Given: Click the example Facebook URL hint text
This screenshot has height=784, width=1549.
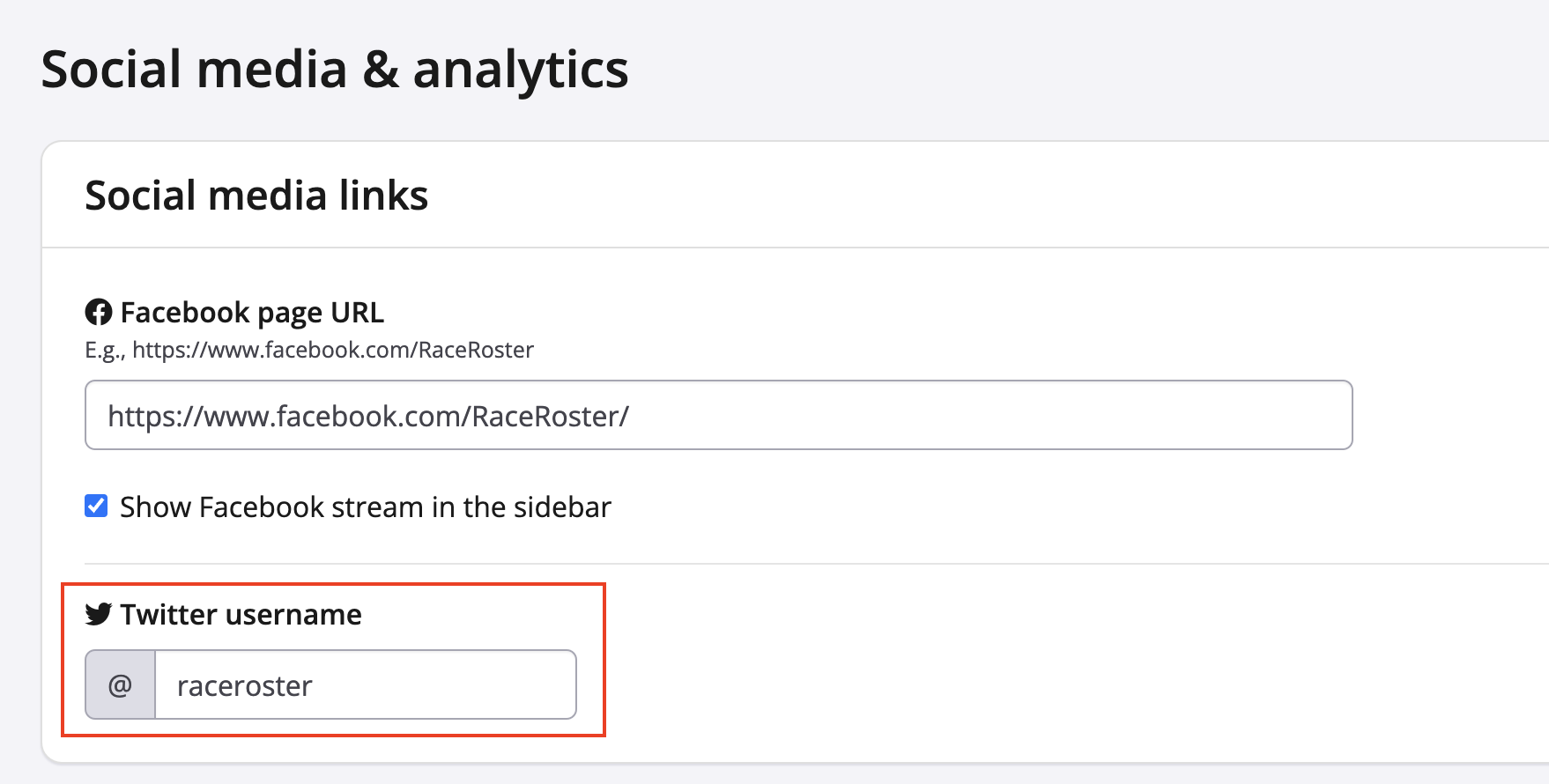Looking at the screenshot, I should [x=333, y=351].
